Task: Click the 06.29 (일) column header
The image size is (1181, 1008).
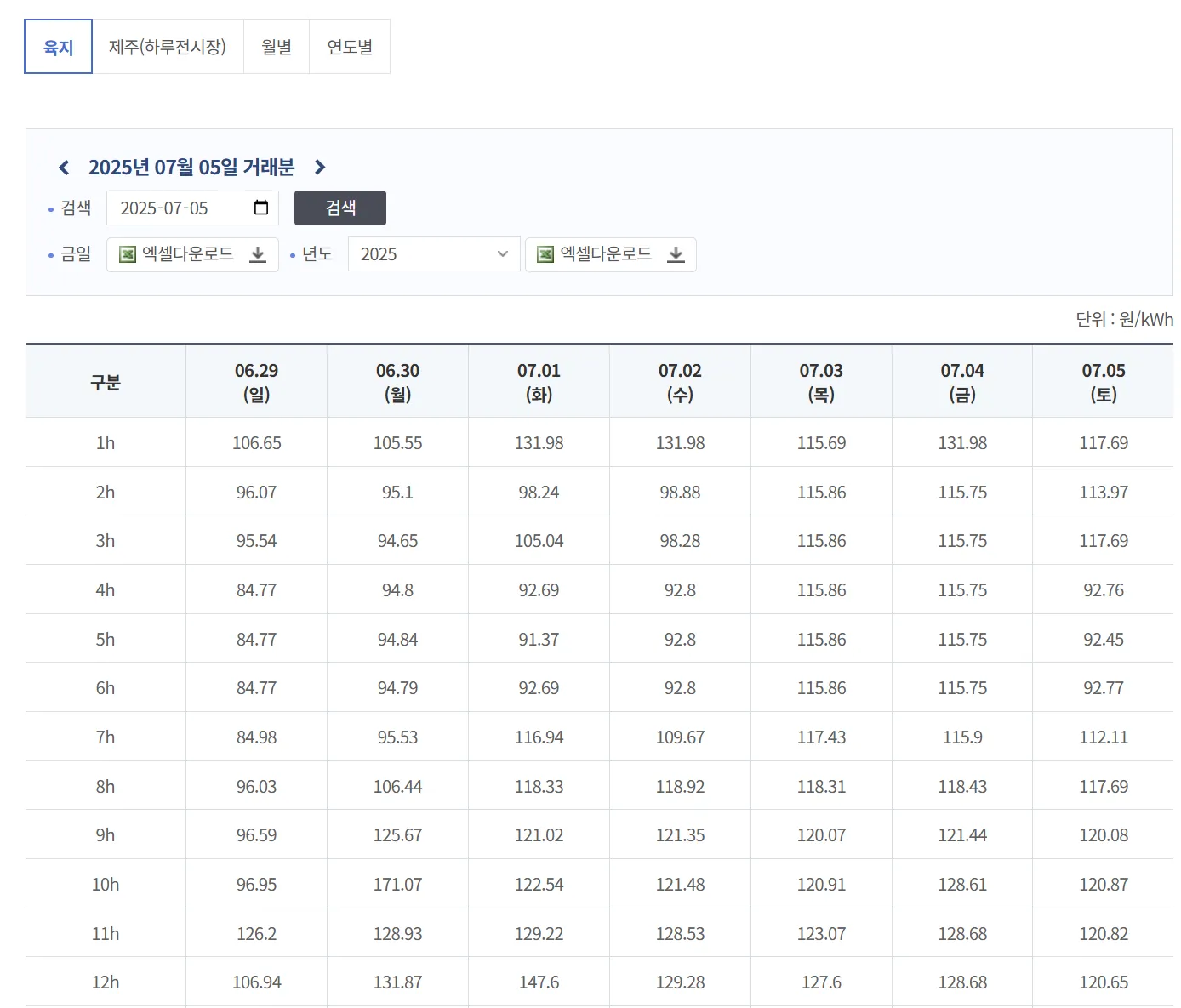Action: click(x=256, y=382)
